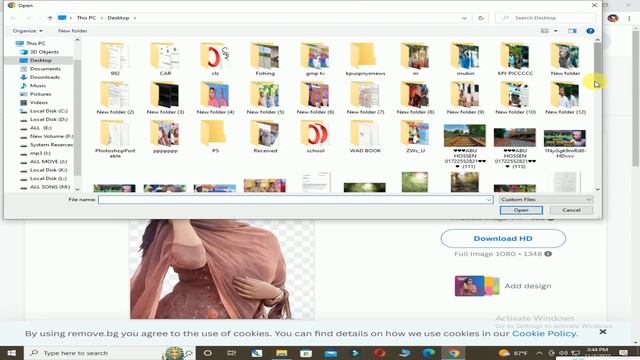Open the 992 folder
Image resolution: width=640 pixels, height=360 pixels.
click(115, 59)
